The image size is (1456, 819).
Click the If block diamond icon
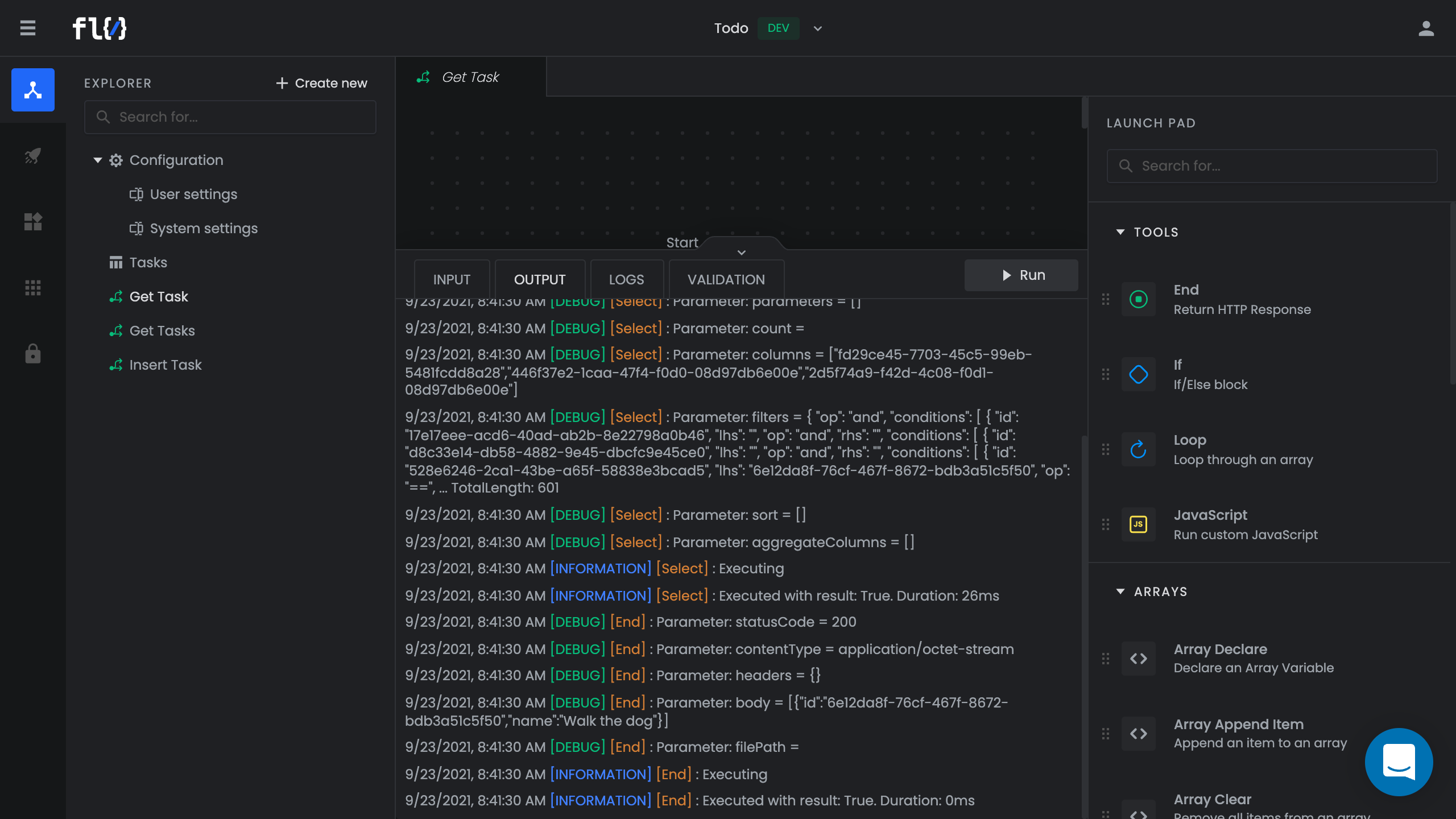[x=1139, y=374]
